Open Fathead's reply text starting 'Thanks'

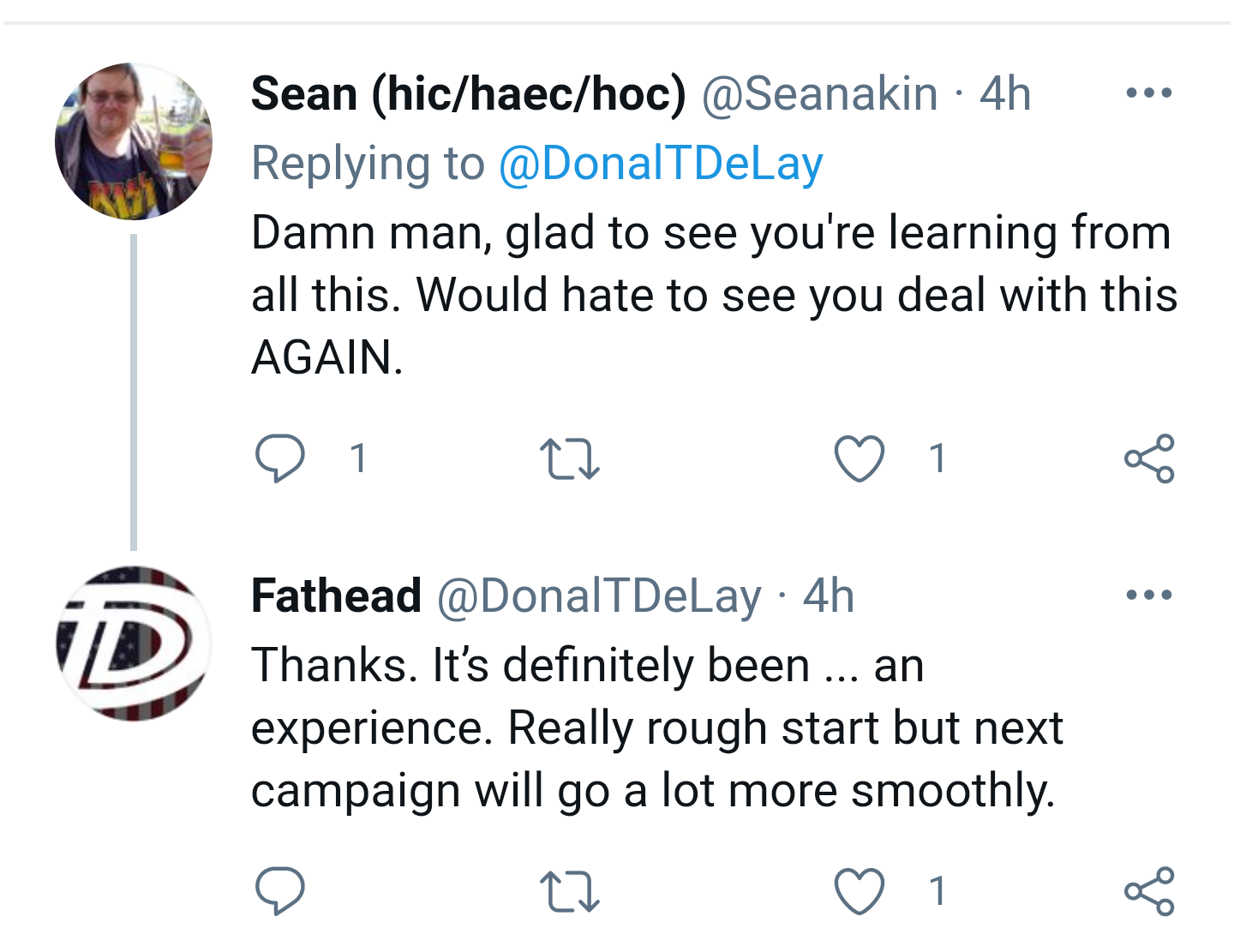click(x=657, y=727)
